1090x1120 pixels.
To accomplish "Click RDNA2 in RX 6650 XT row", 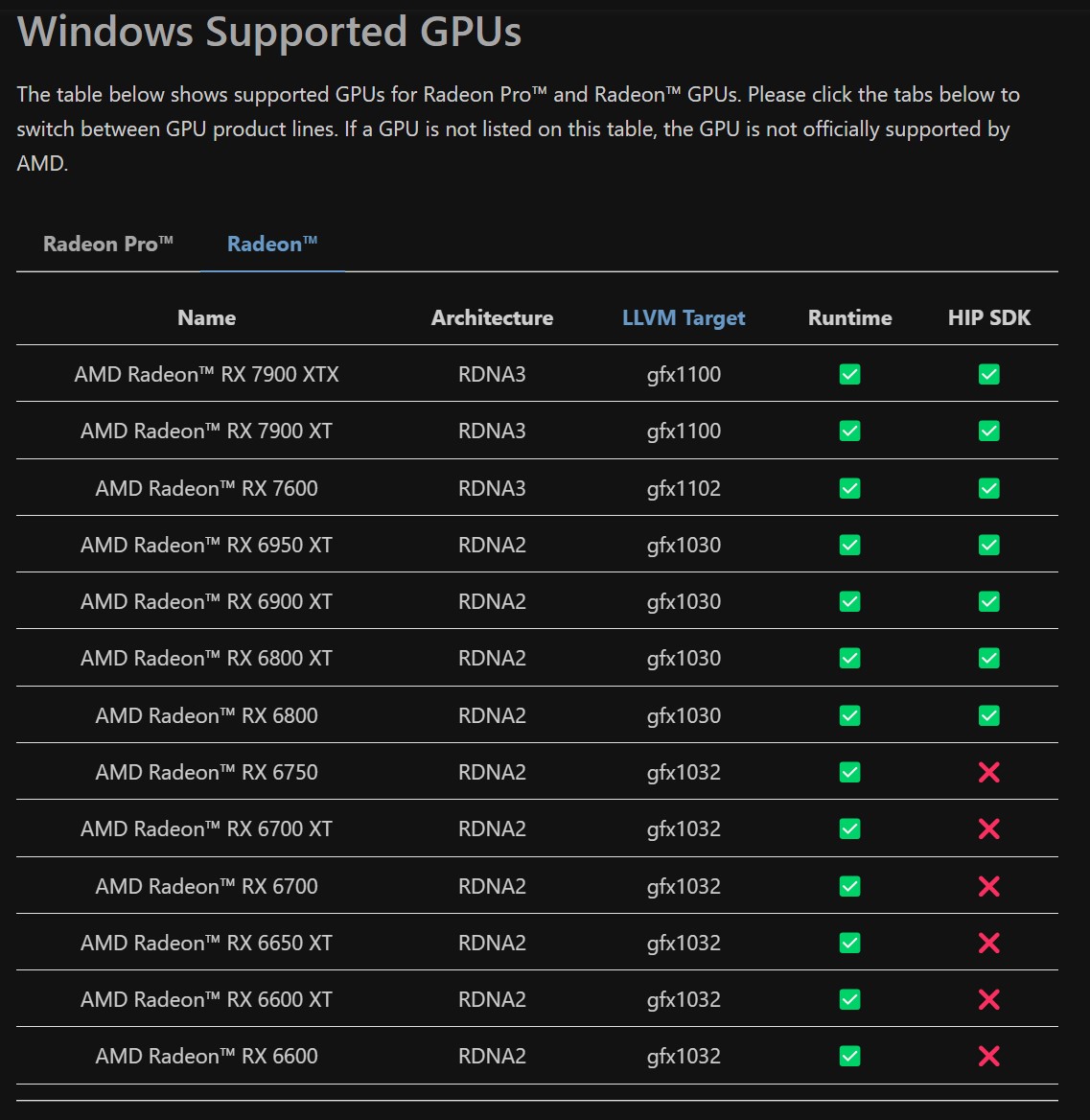I will (492, 943).
